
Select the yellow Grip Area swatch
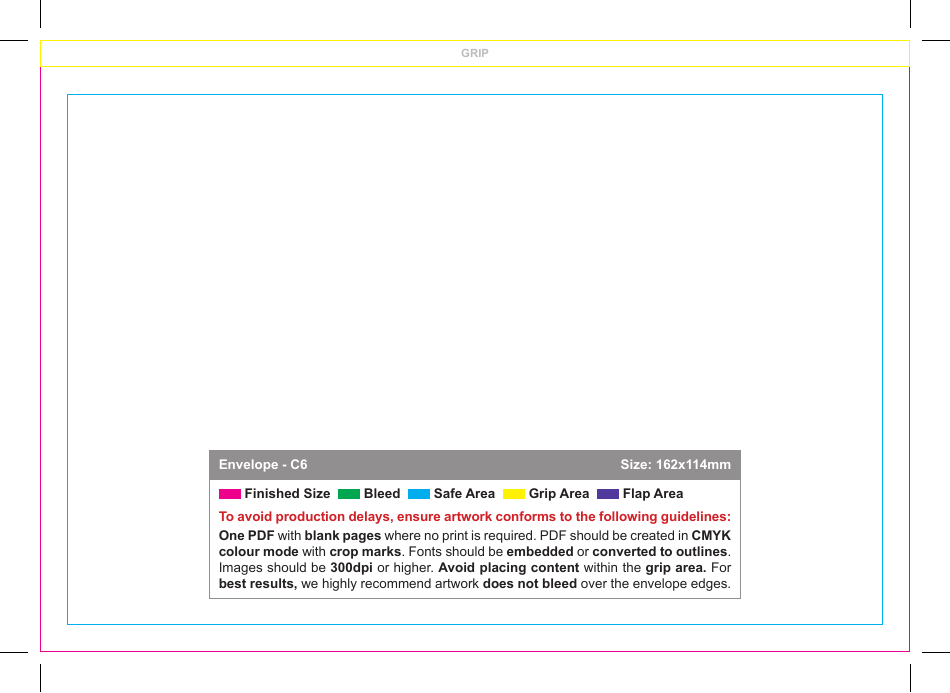[513, 493]
